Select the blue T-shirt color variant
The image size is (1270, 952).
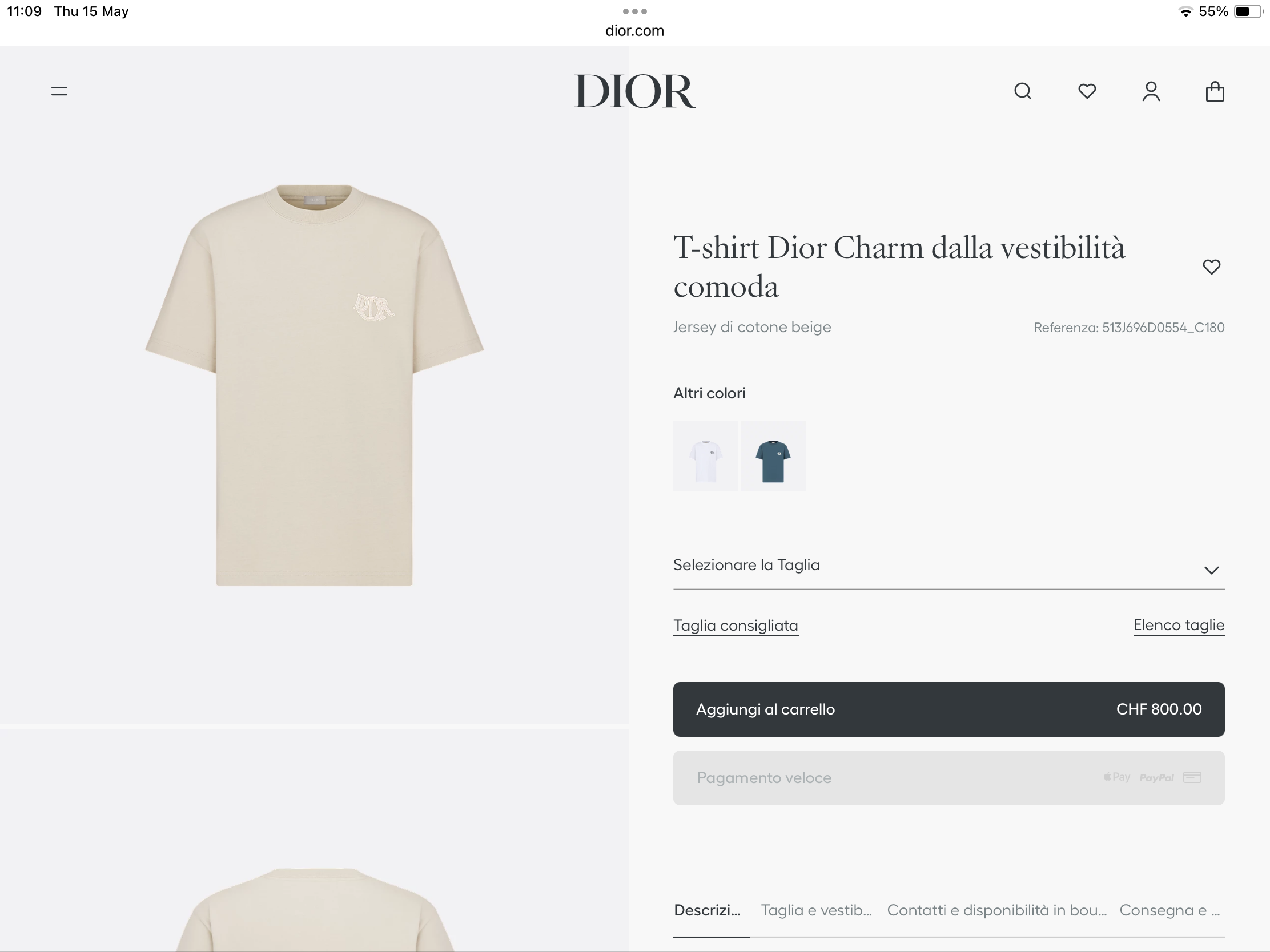[773, 456]
